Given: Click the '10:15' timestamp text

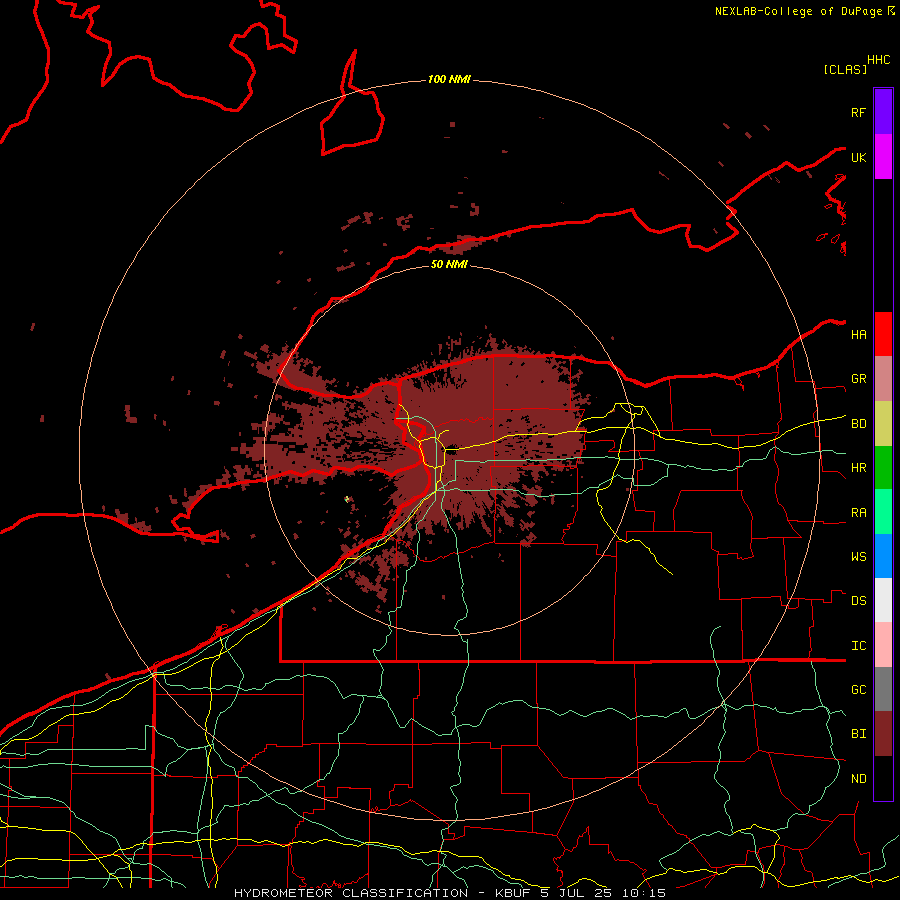Looking at the screenshot, I should pyautogui.click(x=644, y=893).
